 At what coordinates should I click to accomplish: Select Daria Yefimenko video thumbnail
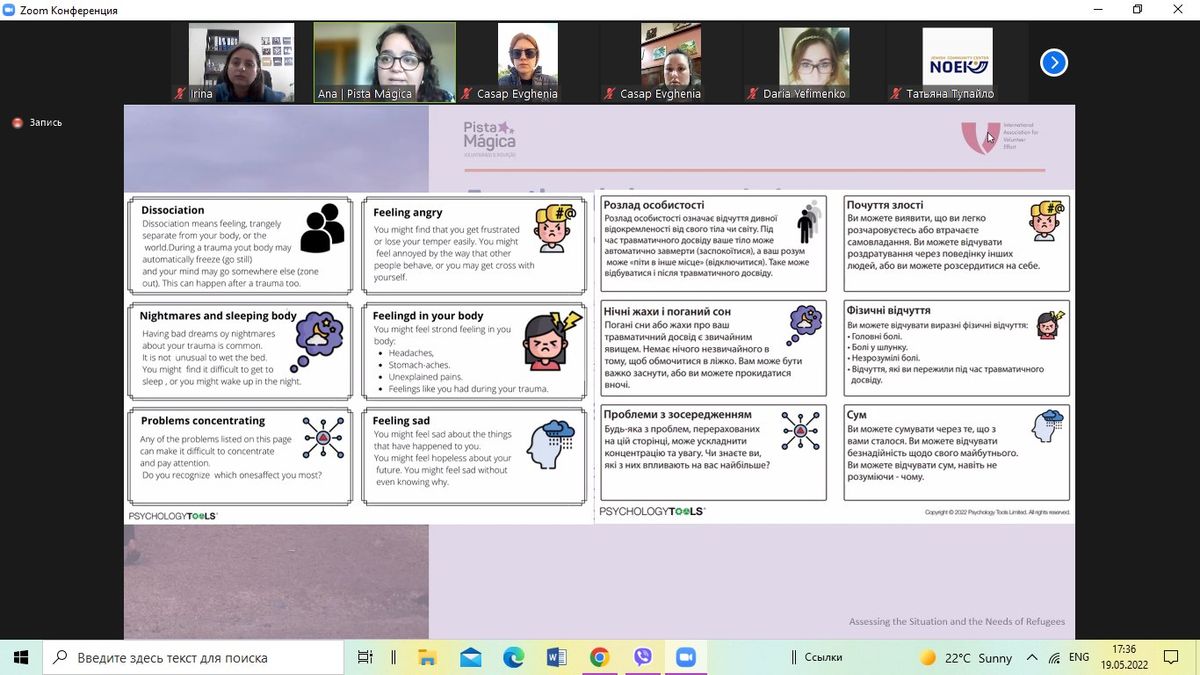tap(812, 62)
